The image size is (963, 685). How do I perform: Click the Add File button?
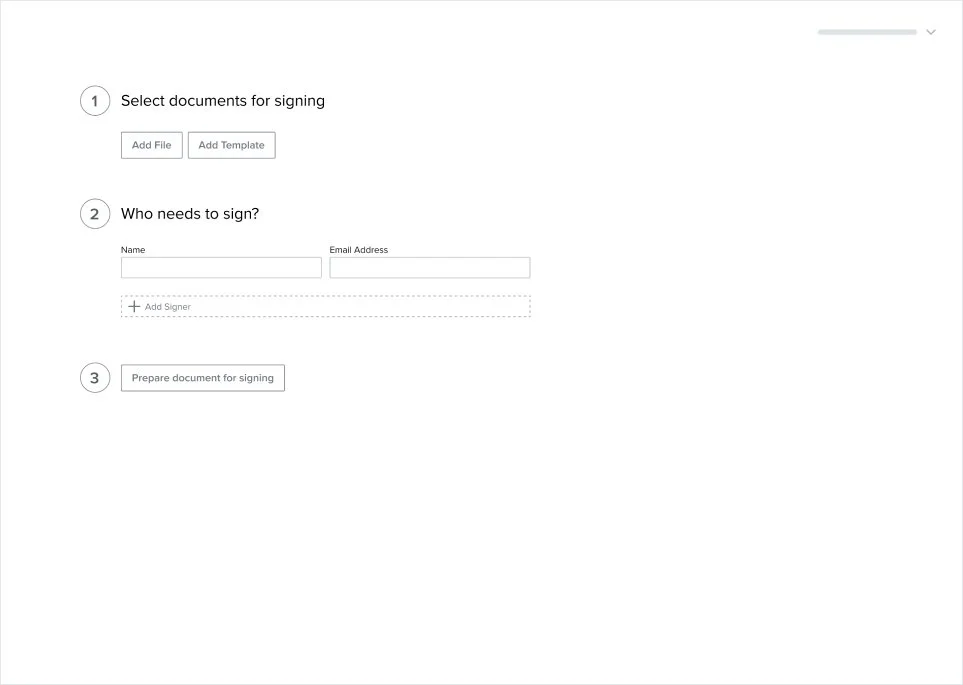(x=152, y=145)
